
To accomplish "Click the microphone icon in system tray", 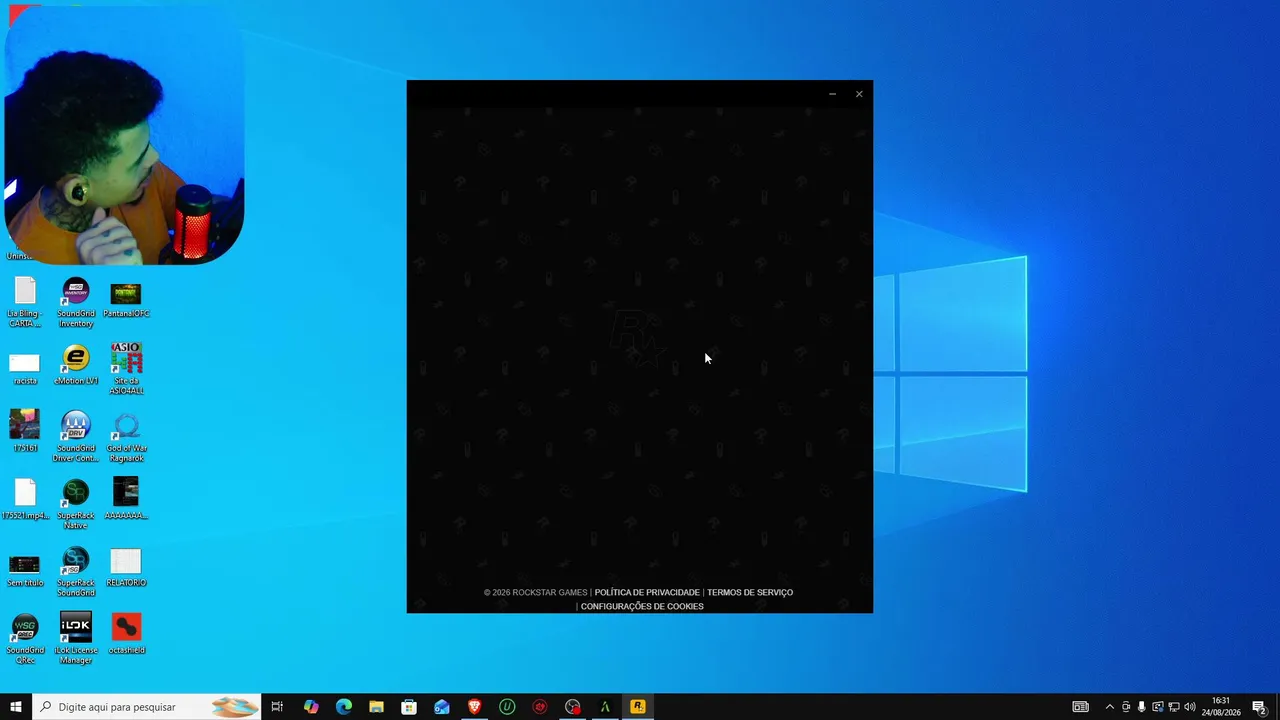I will [1142, 707].
